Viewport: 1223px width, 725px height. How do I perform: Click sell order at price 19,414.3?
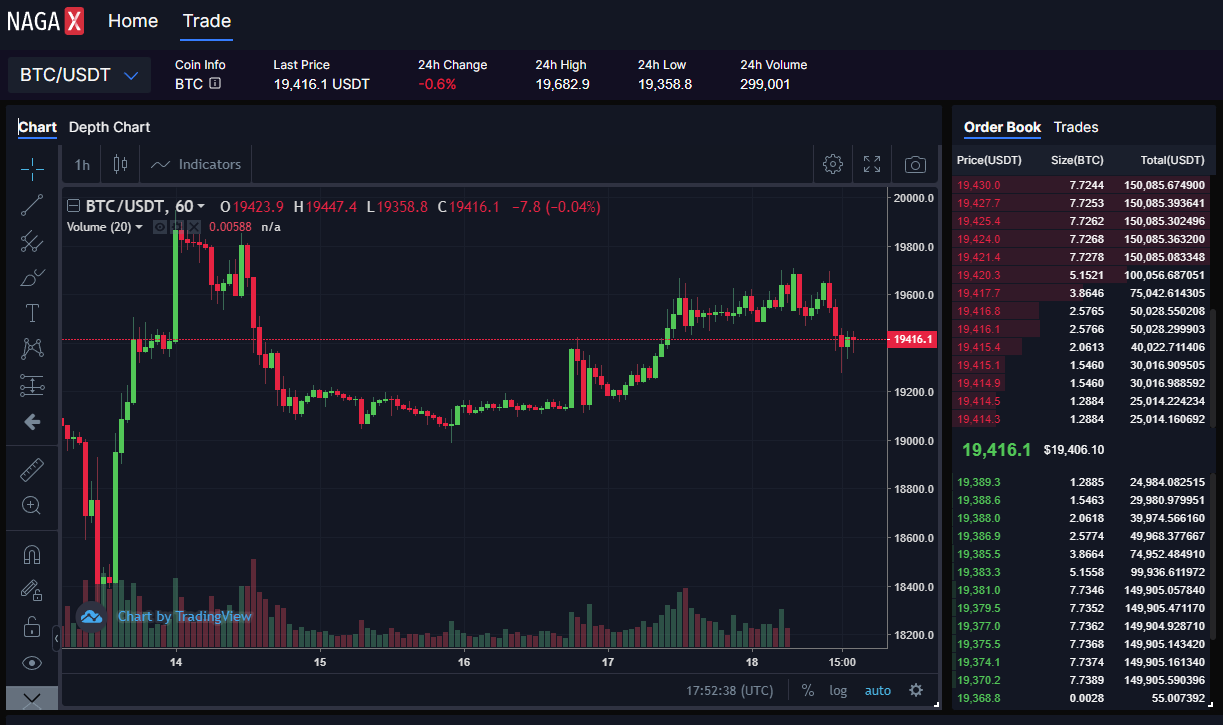(1081, 419)
